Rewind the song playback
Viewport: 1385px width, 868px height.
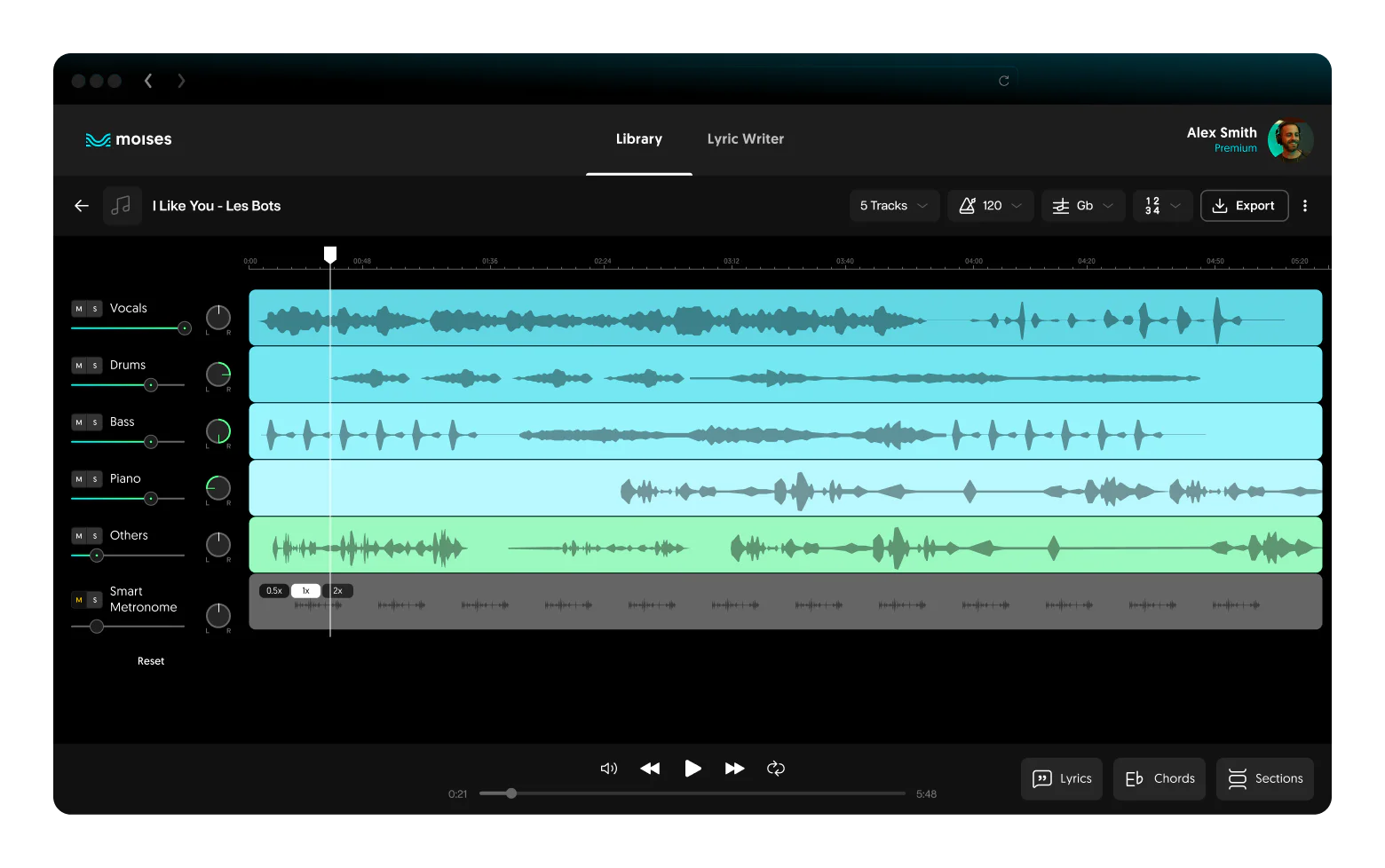(650, 769)
